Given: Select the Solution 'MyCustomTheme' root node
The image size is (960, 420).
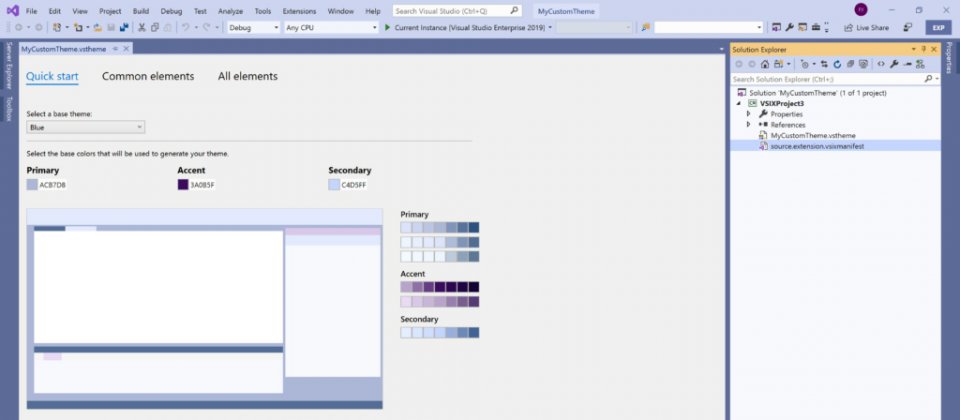Looking at the screenshot, I should tap(817, 93).
